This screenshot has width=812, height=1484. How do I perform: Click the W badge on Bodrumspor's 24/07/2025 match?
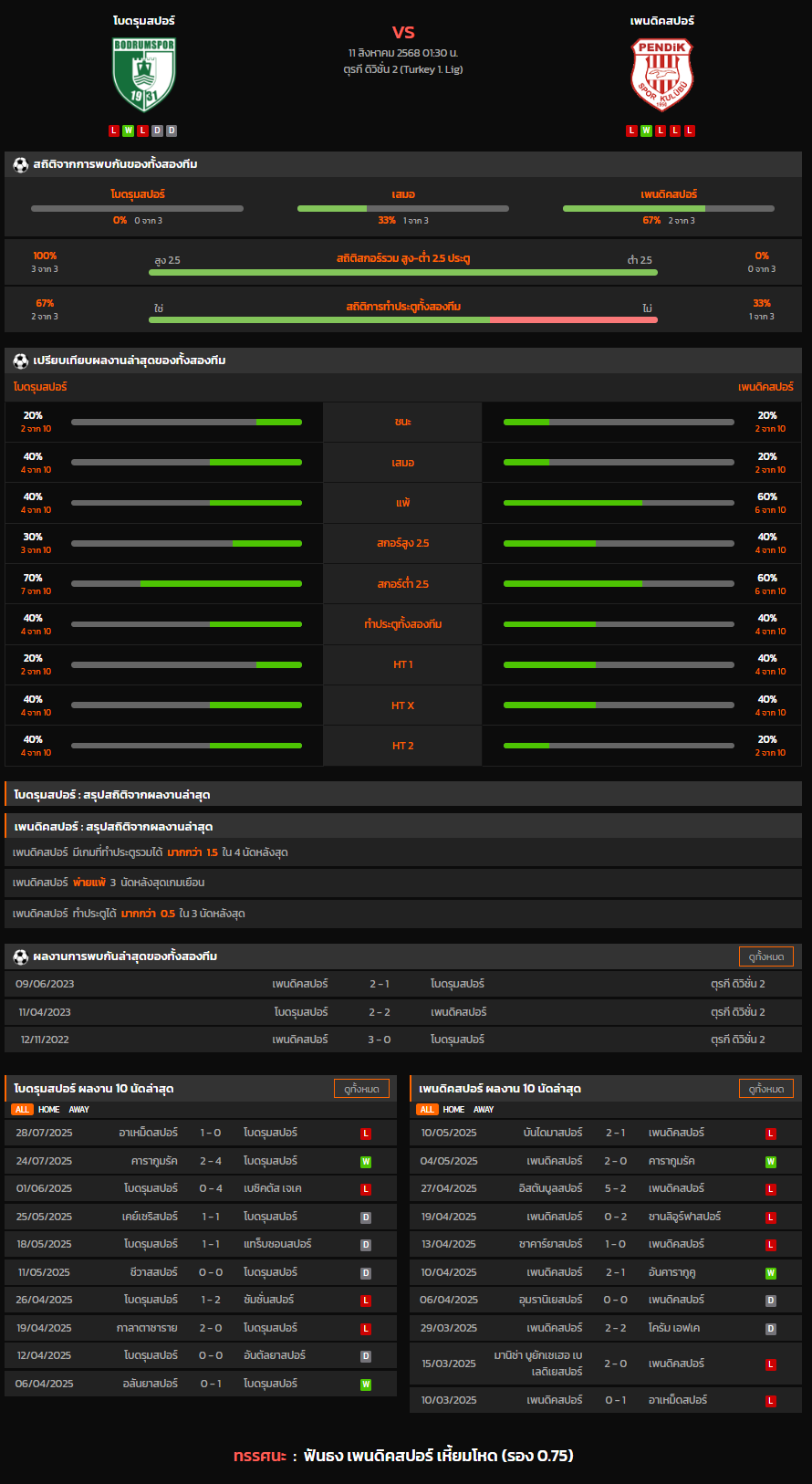click(366, 1162)
